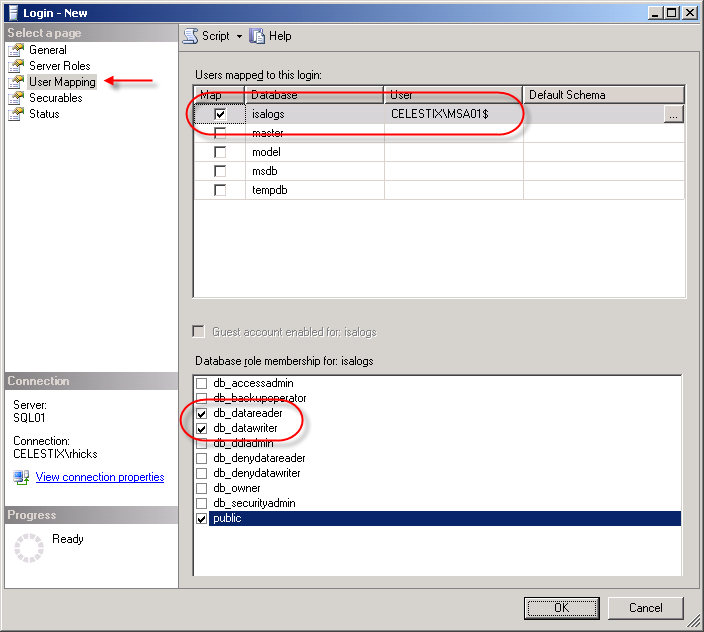
Task: Click the Script toolbar icon
Action: pyautogui.click(x=190, y=36)
